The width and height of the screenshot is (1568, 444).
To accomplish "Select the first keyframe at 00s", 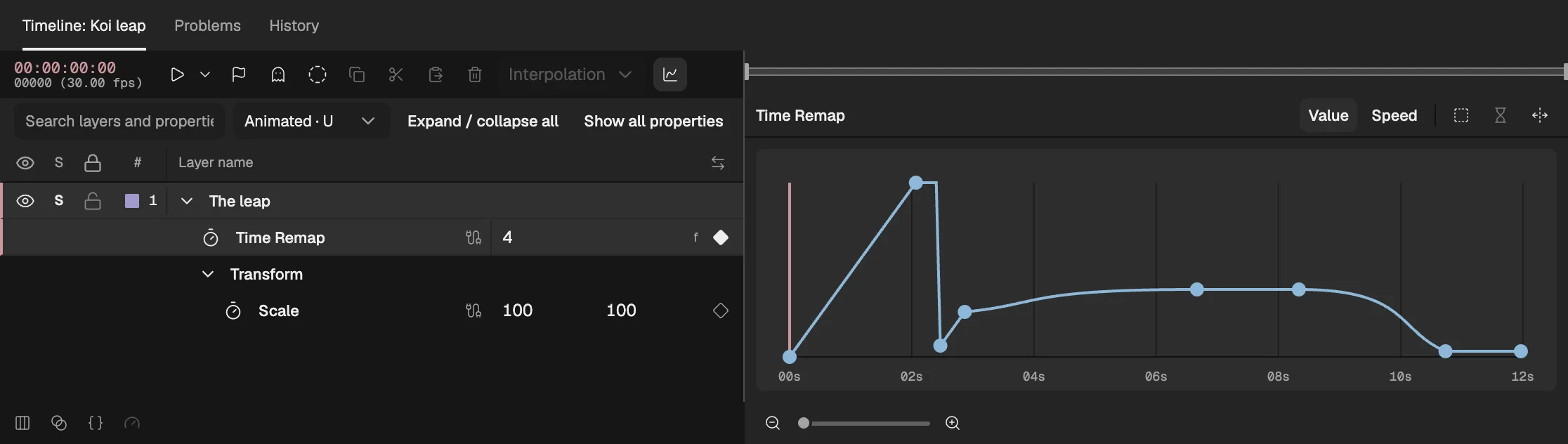I will [790, 357].
